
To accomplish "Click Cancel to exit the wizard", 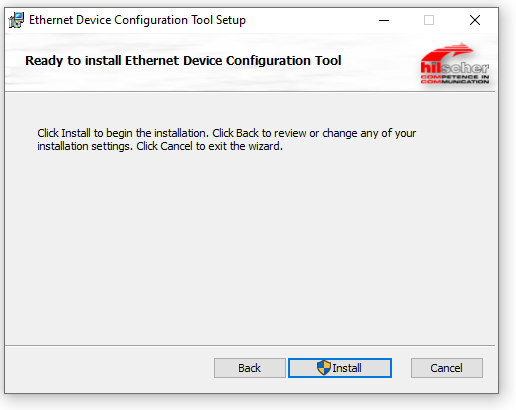I will [447, 368].
